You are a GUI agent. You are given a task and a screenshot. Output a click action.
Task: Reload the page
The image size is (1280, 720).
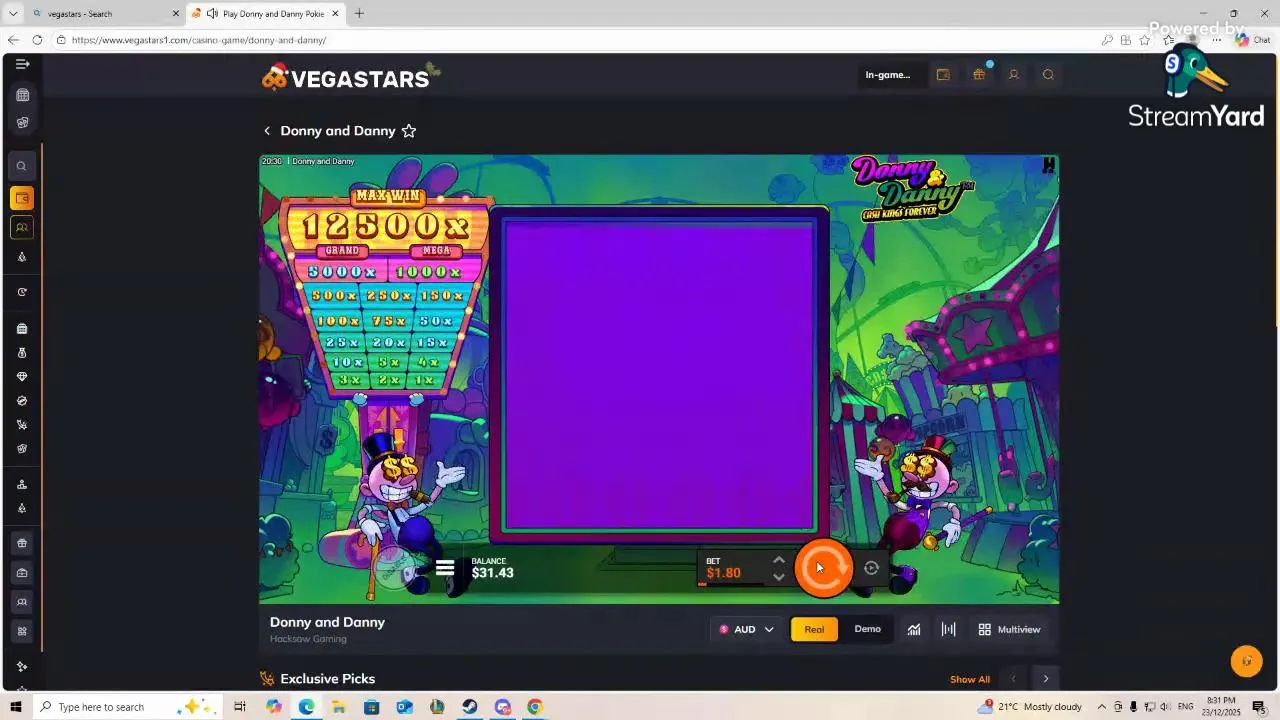pyautogui.click(x=37, y=40)
